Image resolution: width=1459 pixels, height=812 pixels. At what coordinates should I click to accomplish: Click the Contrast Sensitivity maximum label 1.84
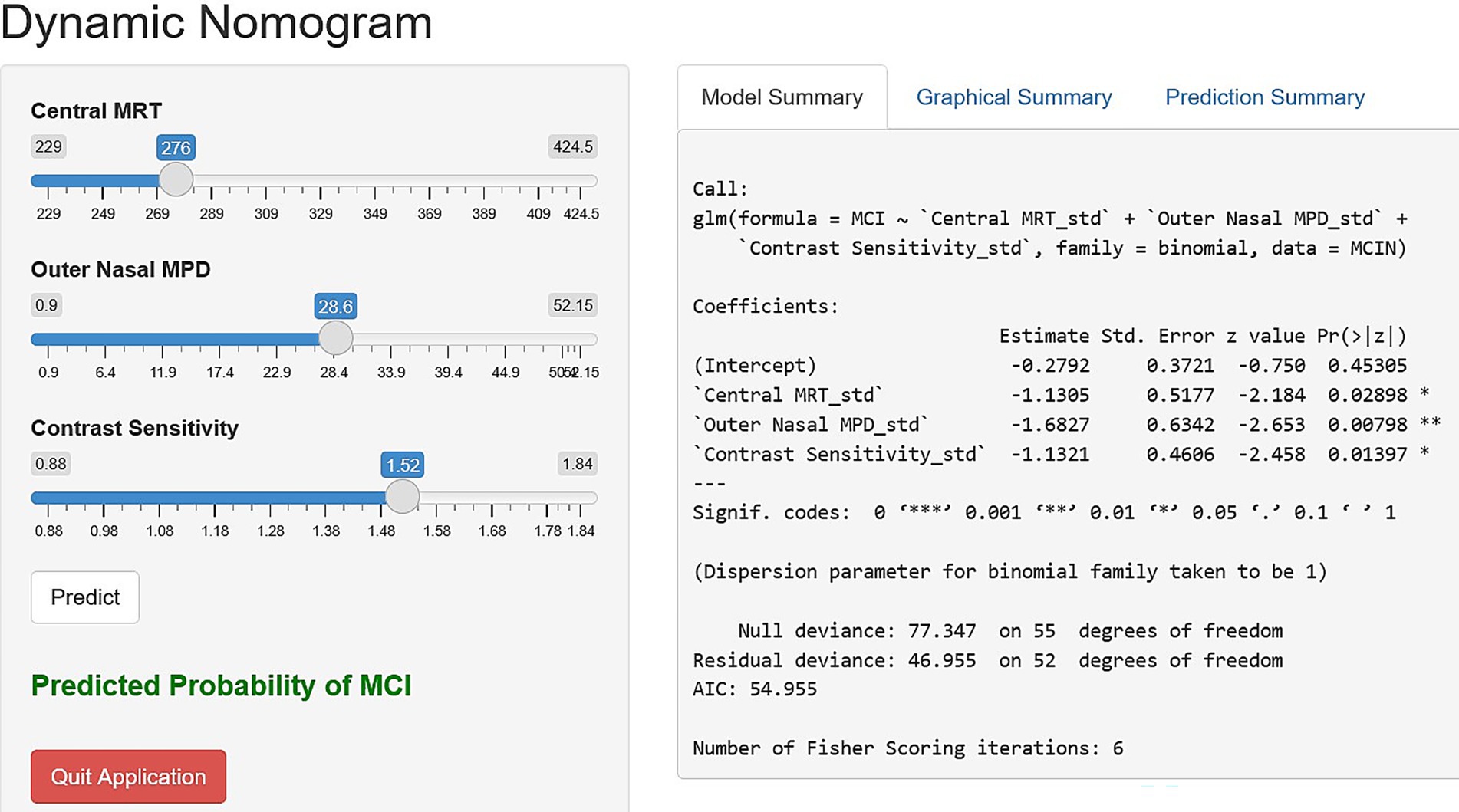coord(577,464)
